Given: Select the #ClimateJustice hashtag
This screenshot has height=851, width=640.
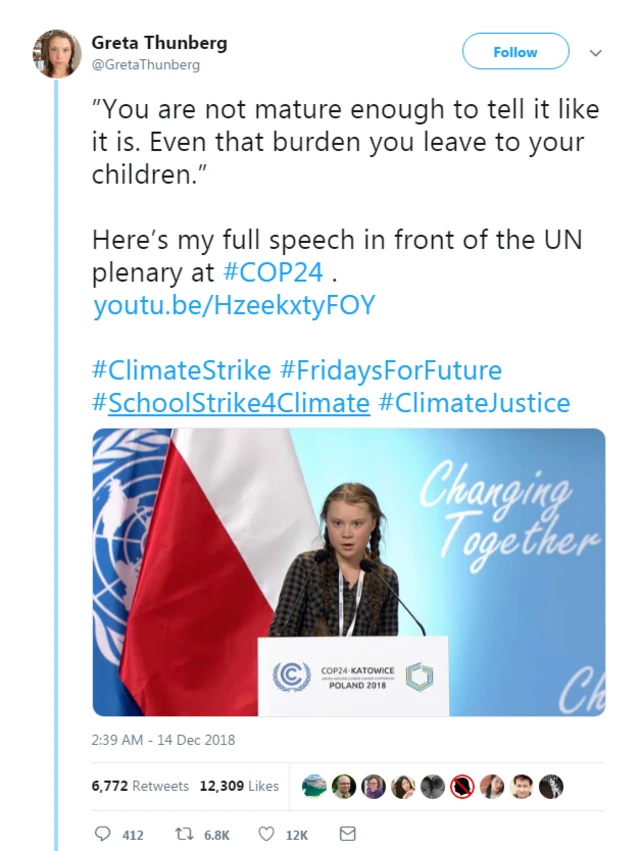Looking at the screenshot, I should click(474, 403).
